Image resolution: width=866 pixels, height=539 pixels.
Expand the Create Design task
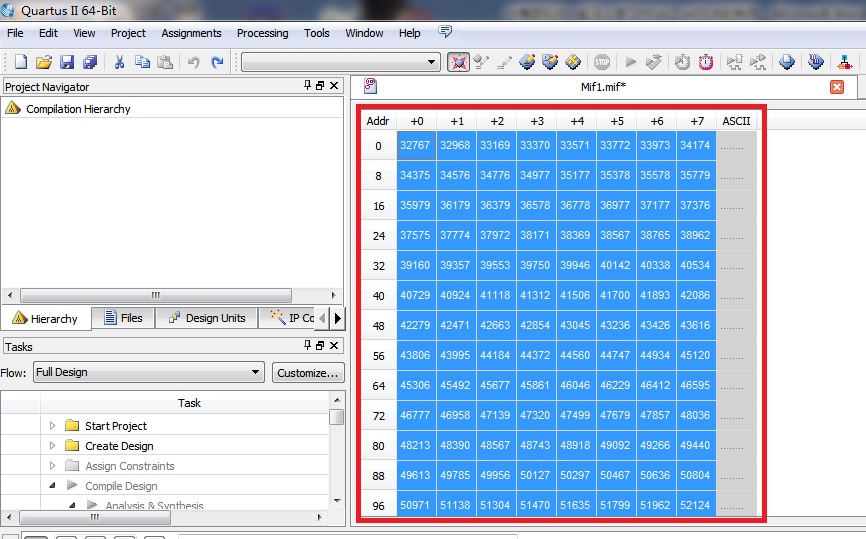[52, 445]
